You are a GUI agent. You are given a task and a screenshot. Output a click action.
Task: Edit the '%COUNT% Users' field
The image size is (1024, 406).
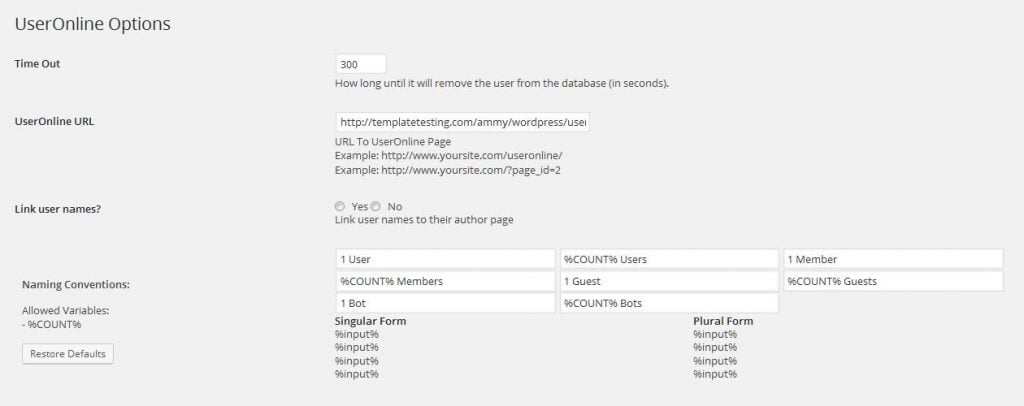click(669, 259)
